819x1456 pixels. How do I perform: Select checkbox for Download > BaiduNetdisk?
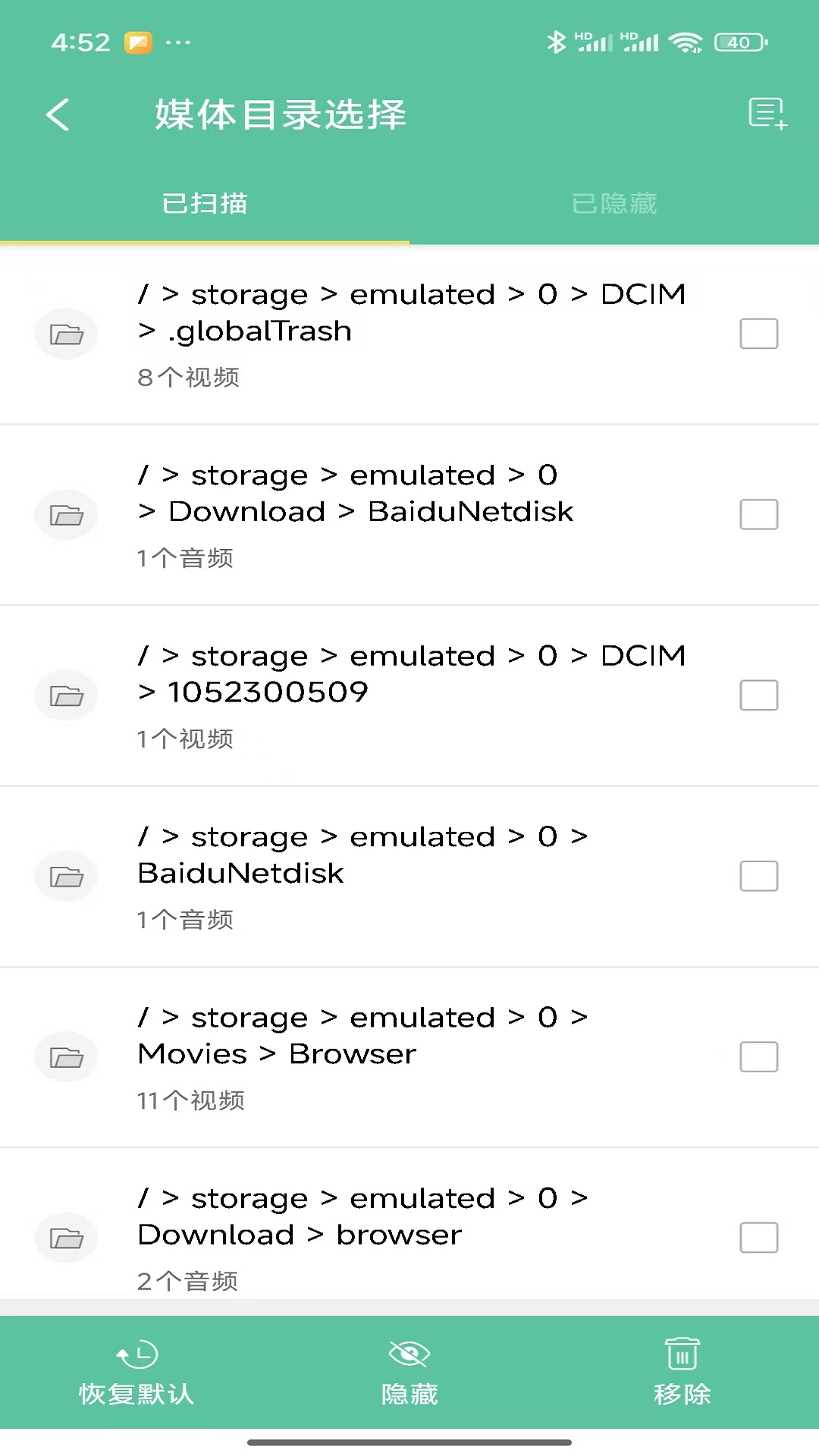pos(759,515)
